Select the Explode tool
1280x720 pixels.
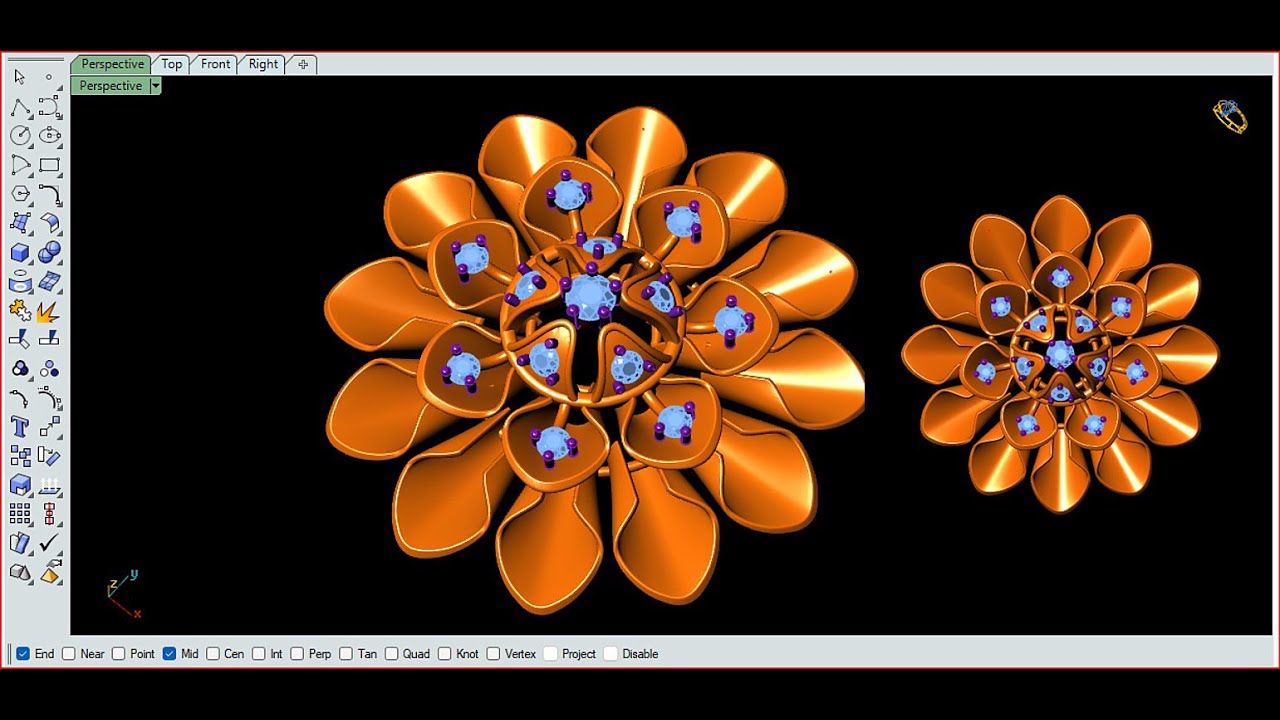pos(49,311)
